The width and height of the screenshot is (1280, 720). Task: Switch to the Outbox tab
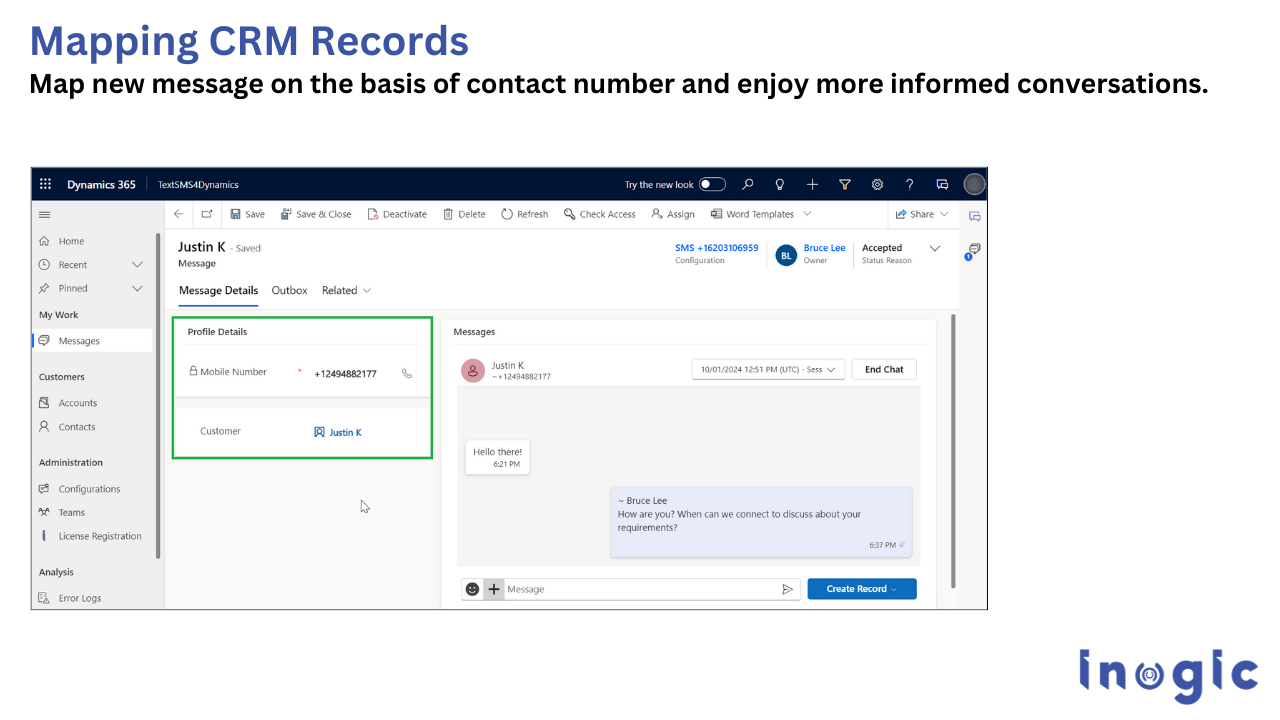coord(290,291)
